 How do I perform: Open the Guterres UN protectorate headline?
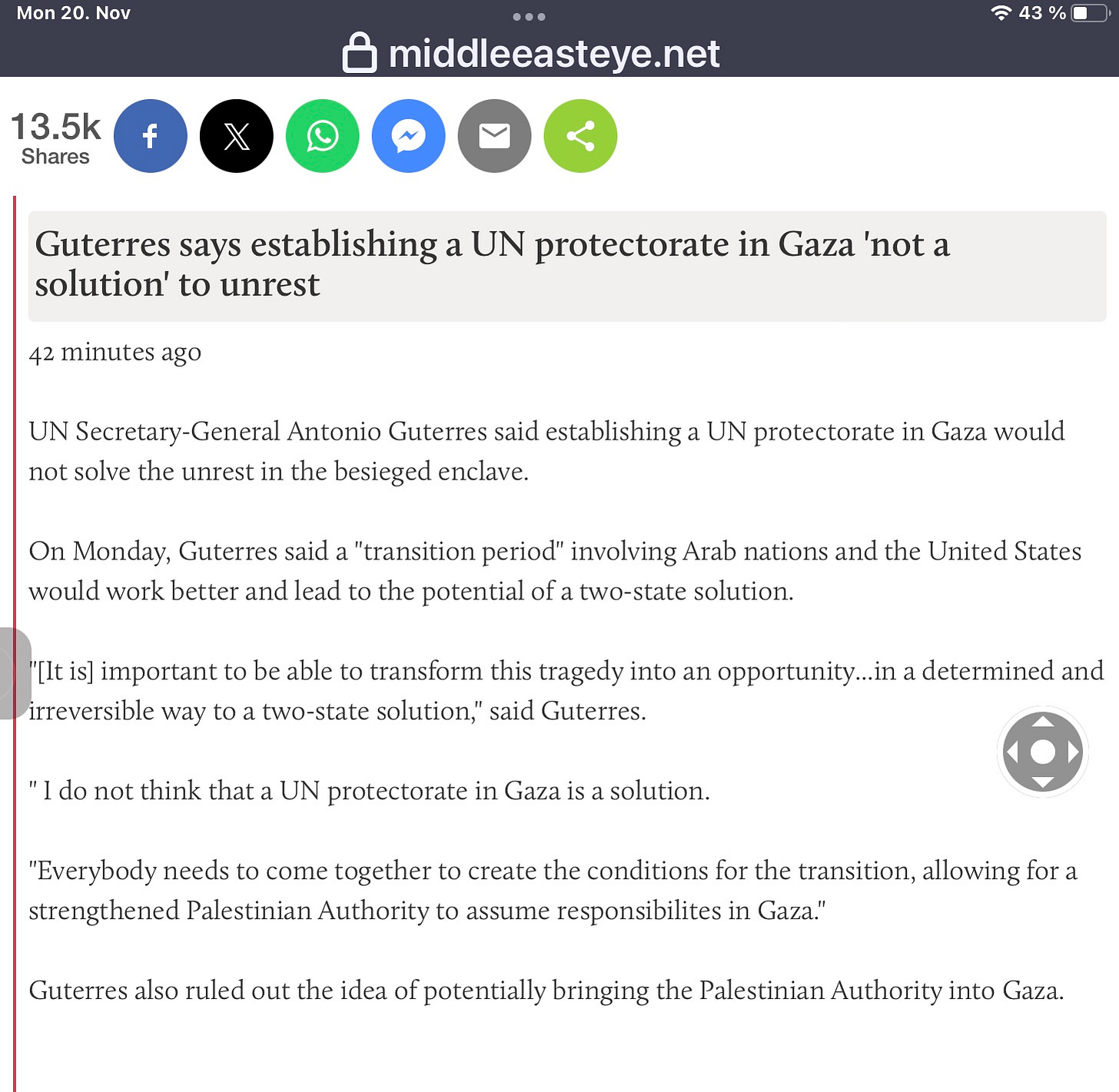492,264
